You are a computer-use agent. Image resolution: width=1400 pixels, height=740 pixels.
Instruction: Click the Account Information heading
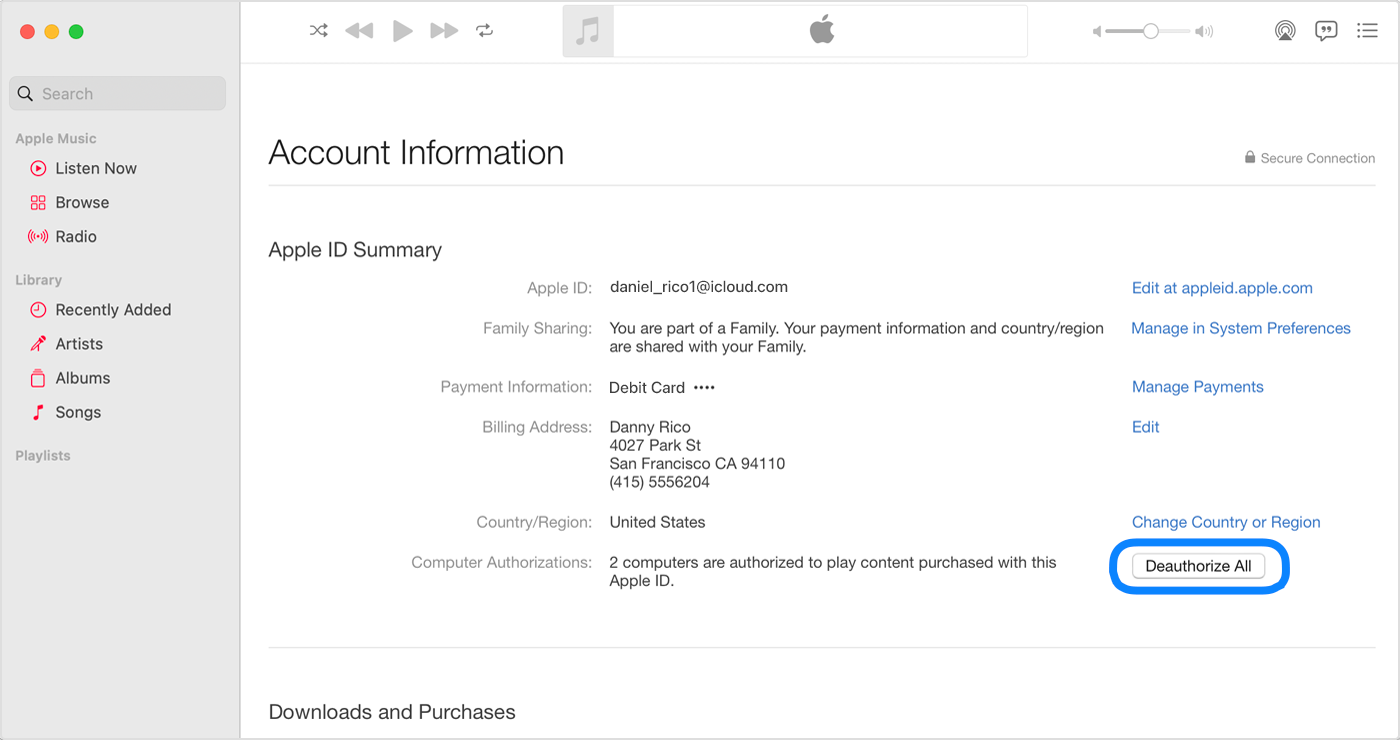tap(416, 153)
